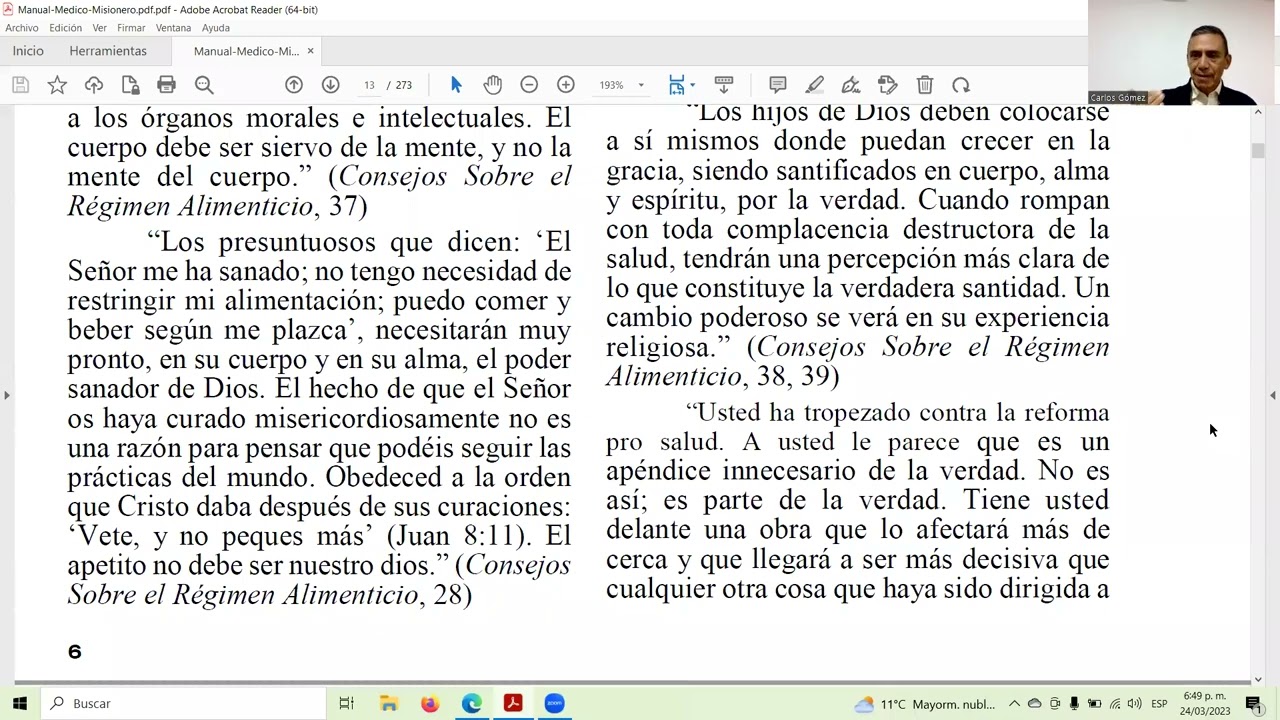Open File Explorer from the taskbar
This screenshot has width=1280, height=720.
click(389, 704)
